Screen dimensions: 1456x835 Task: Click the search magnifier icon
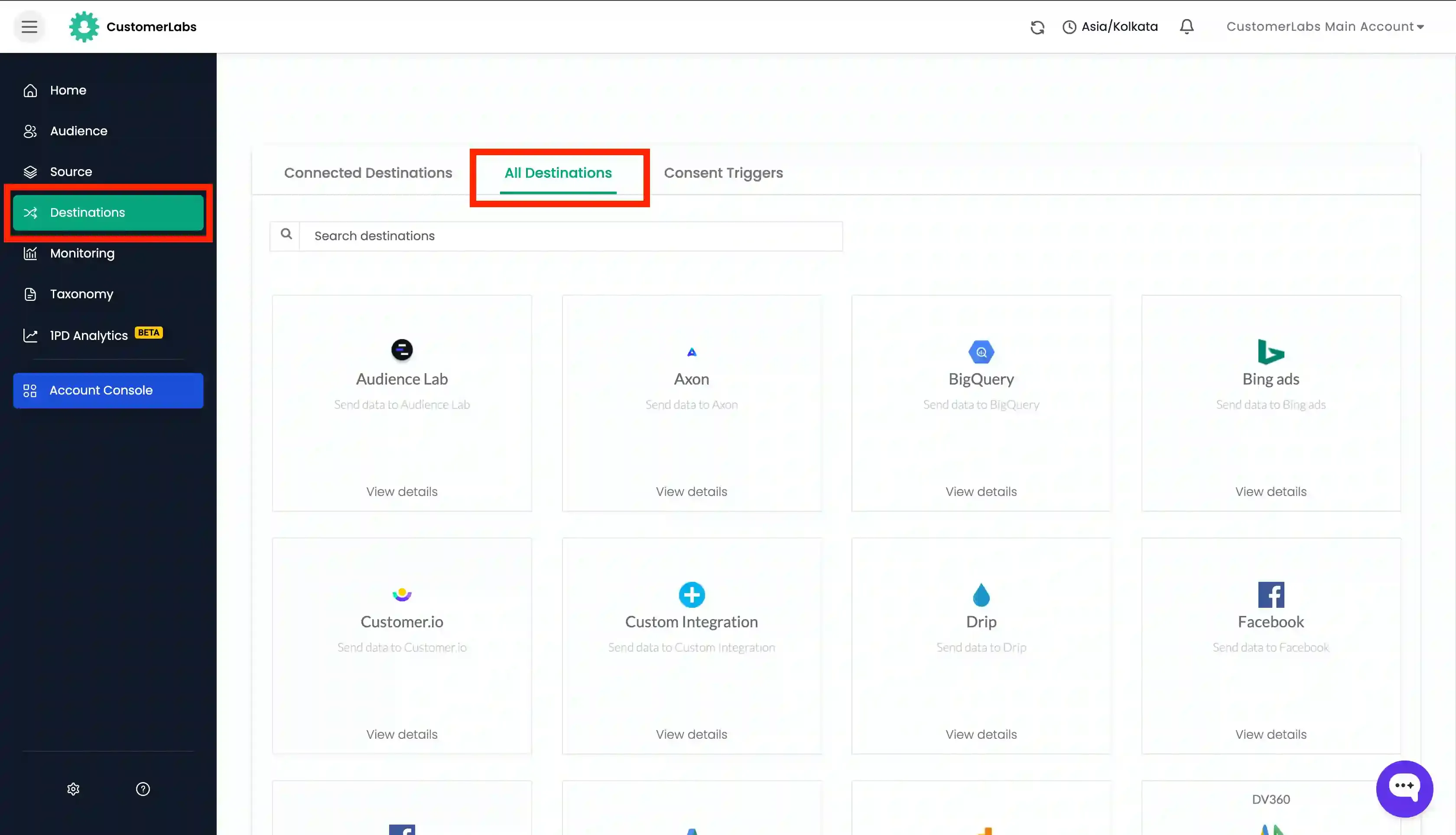286,234
